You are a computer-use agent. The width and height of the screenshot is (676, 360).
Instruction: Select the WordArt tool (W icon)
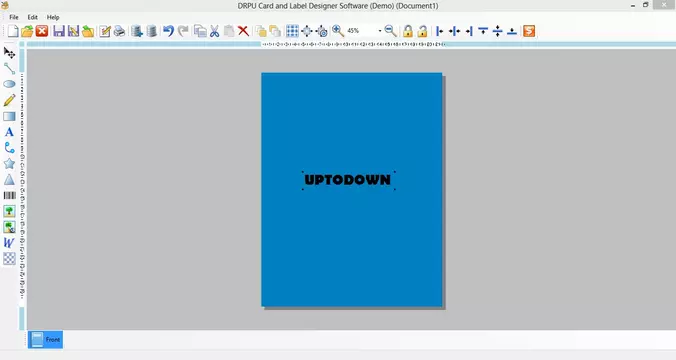point(9,242)
